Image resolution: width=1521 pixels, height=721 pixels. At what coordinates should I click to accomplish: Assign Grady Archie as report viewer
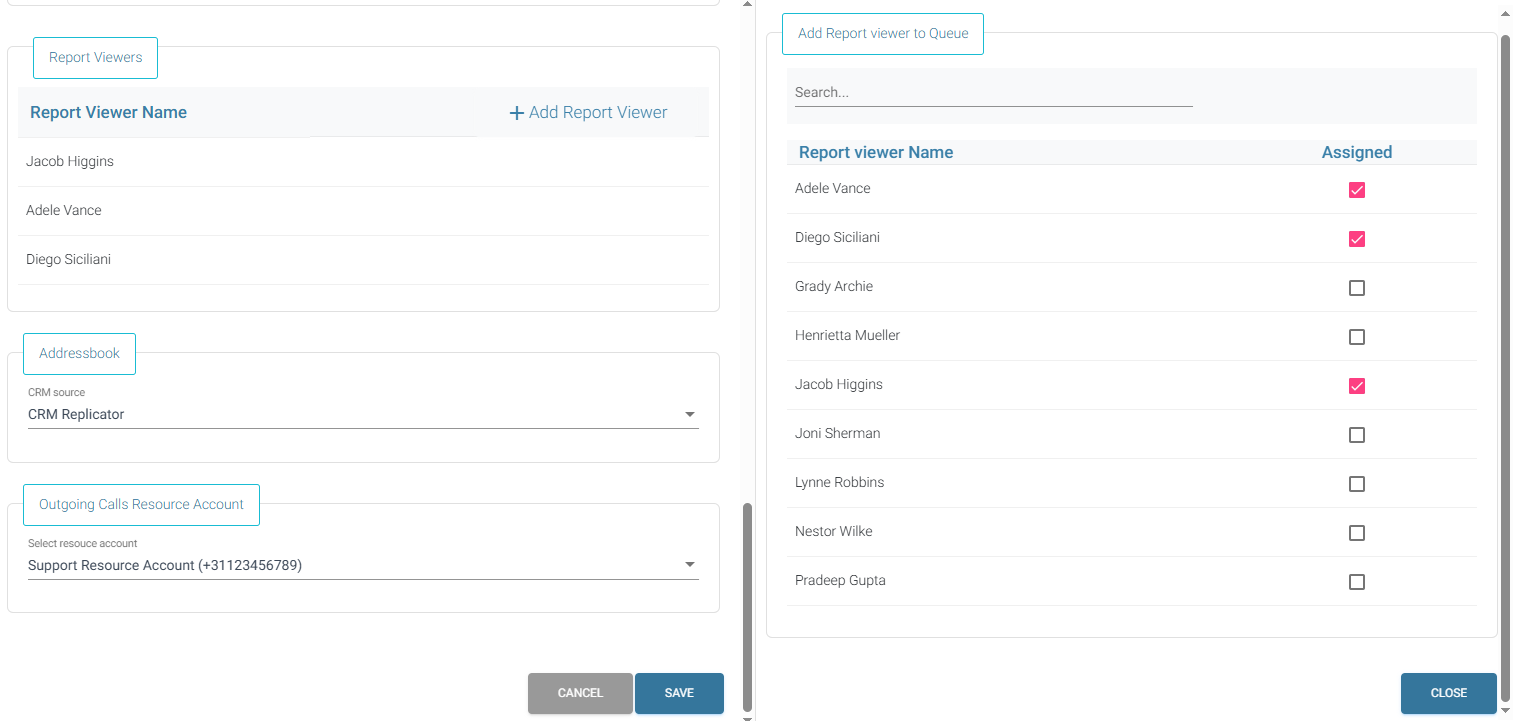[x=1356, y=288]
